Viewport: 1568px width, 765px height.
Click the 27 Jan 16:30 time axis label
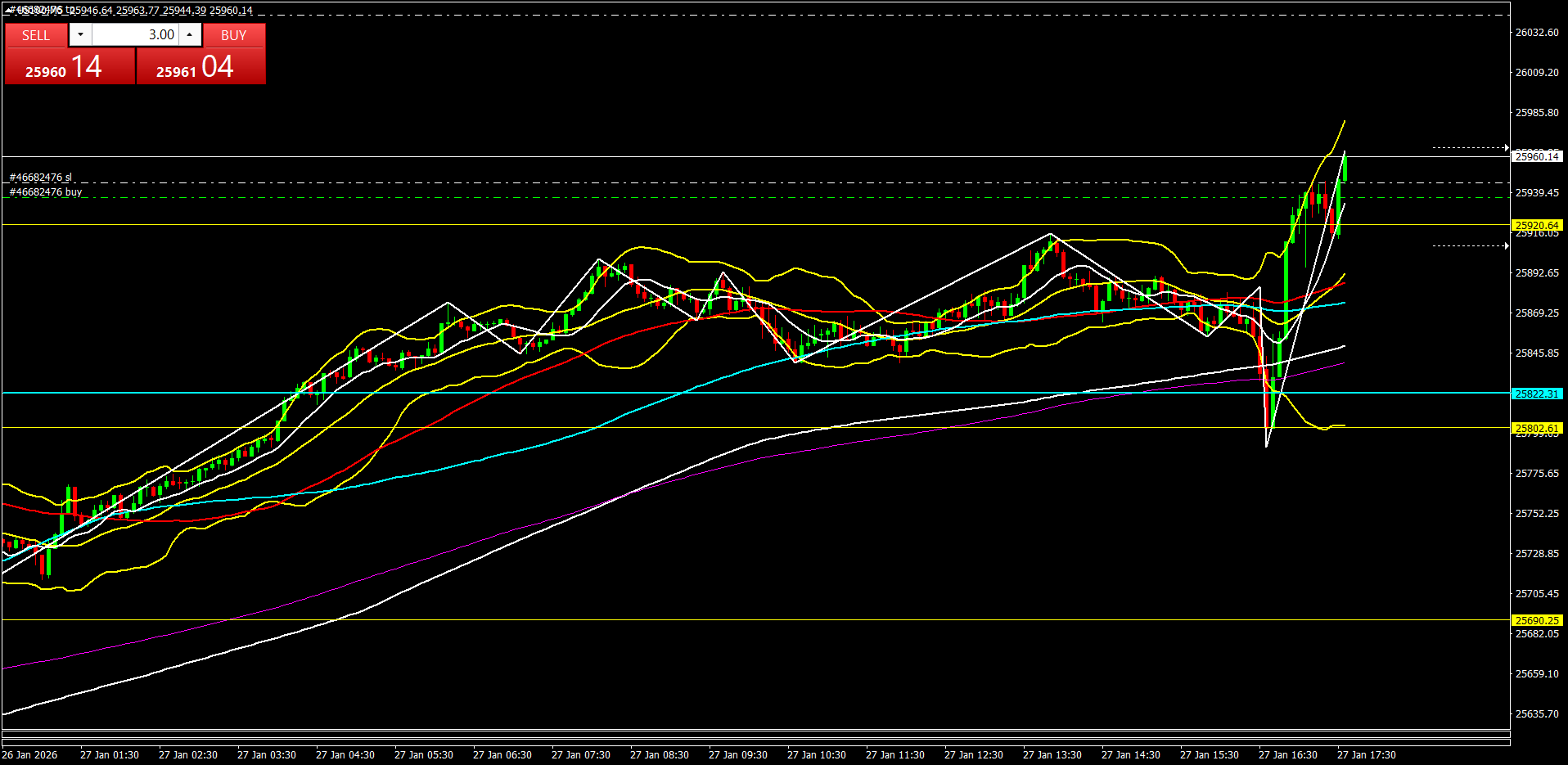tap(1287, 754)
